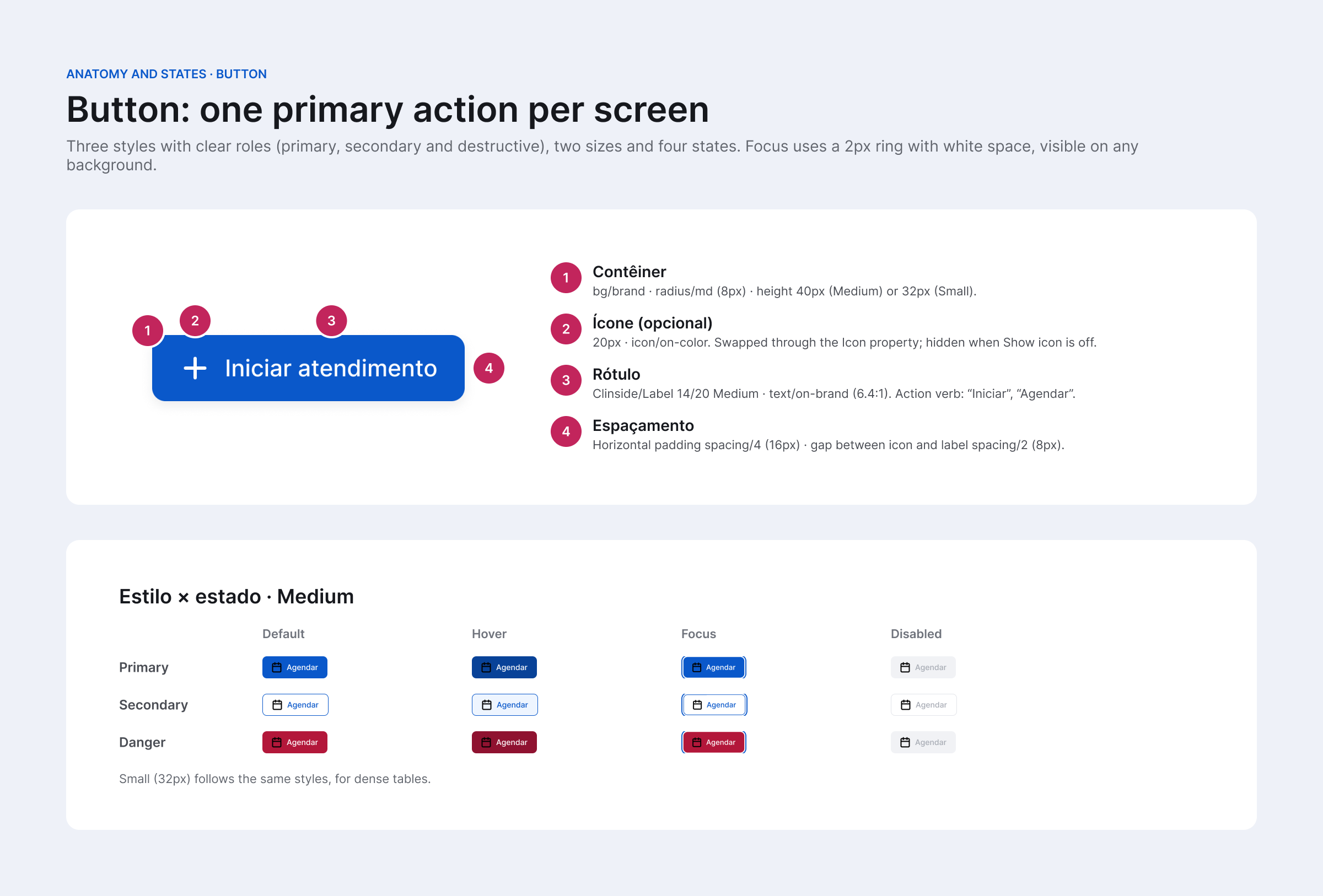The height and width of the screenshot is (896, 1323).
Task: Click the Default column header
Action: click(283, 634)
